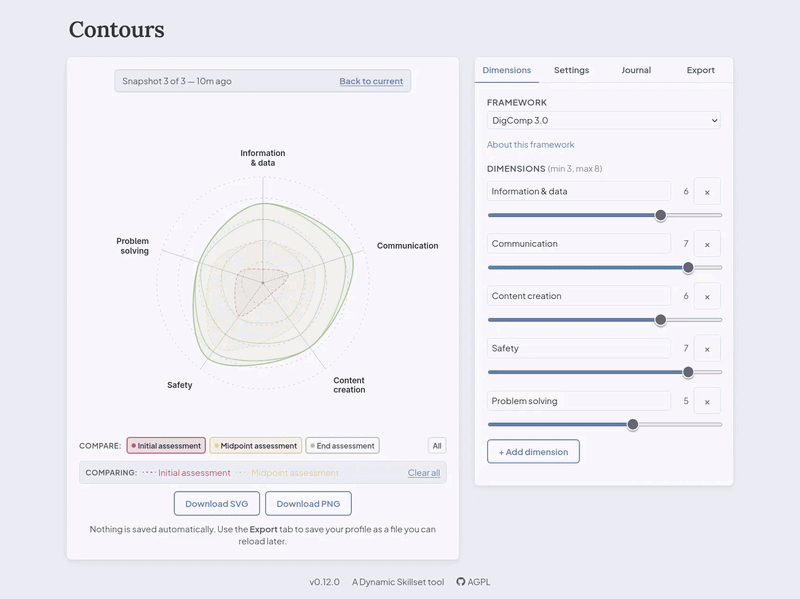Open the Journal tab

(637, 70)
